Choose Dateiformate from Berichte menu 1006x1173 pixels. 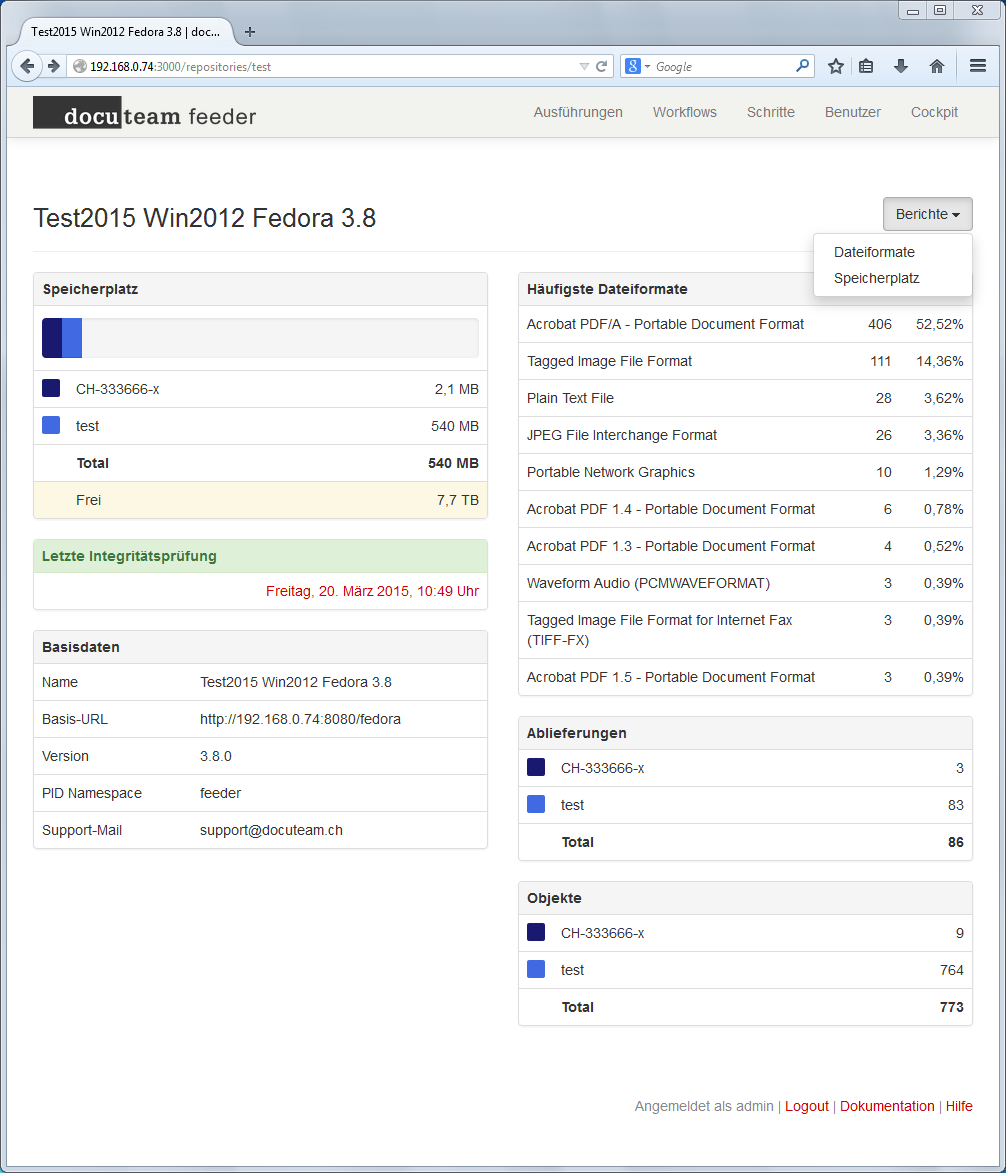(x=874, y=252)
